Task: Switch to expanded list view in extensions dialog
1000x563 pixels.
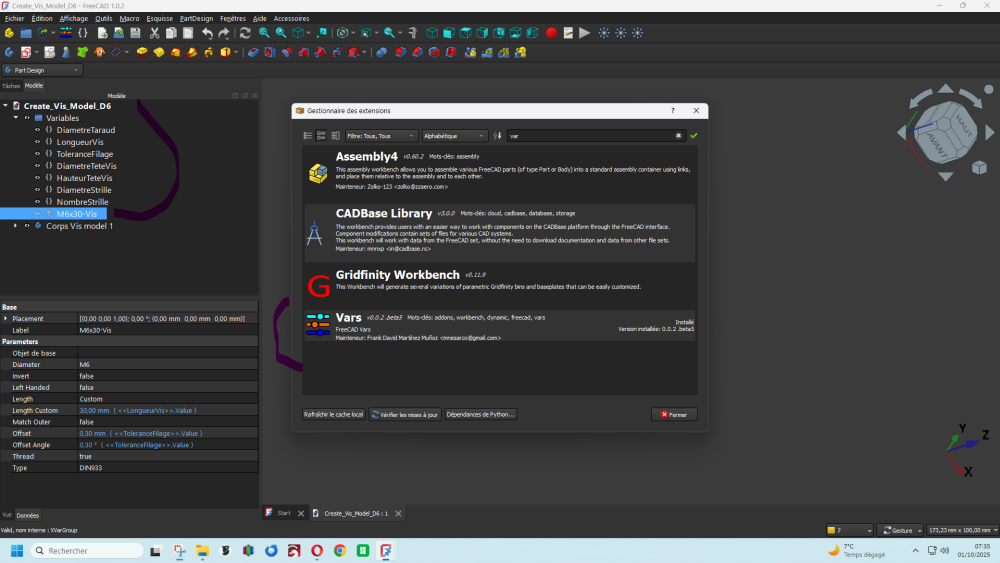Action: (321, 136)
